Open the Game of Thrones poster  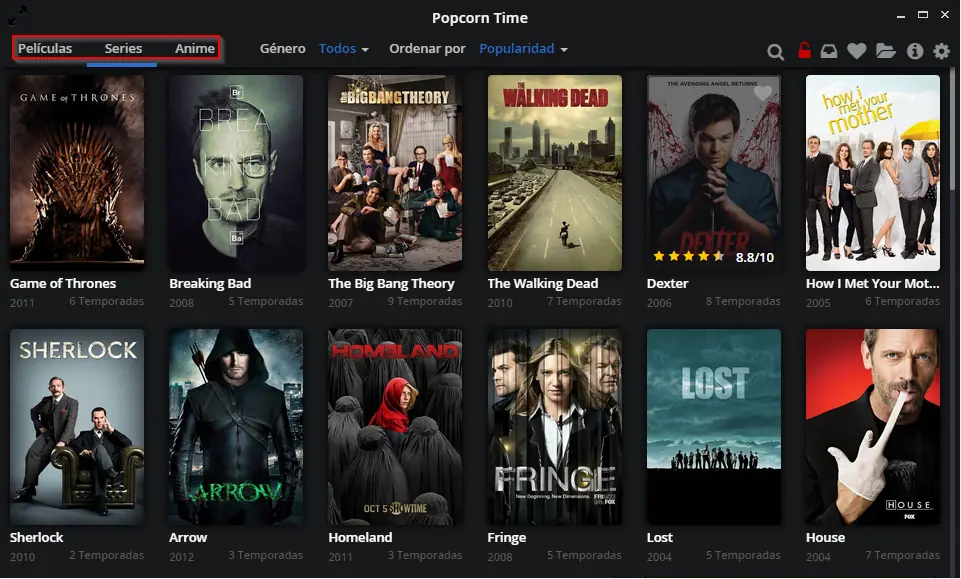coord(77,173)
